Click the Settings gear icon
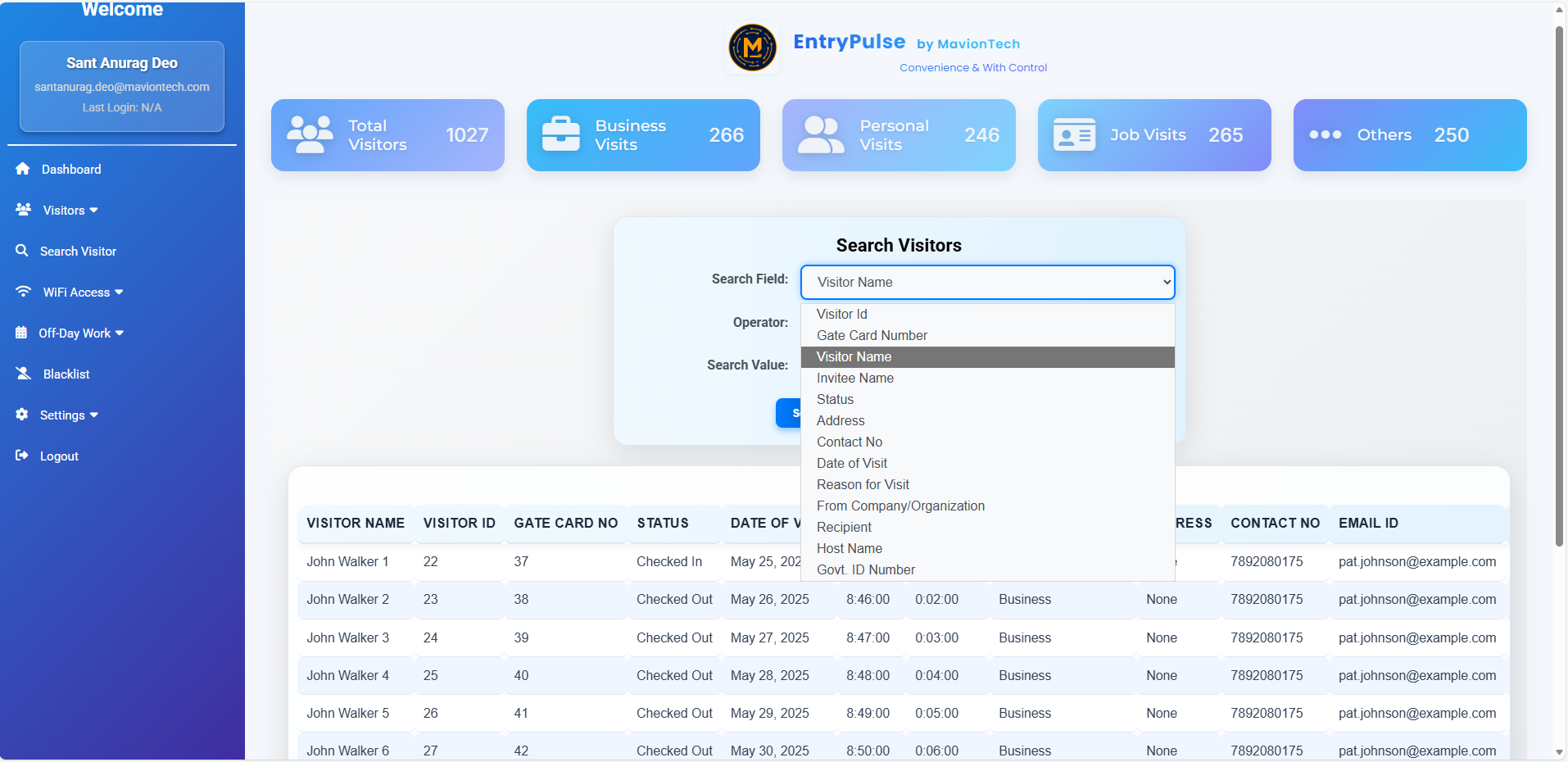 (x=22, y=415)
